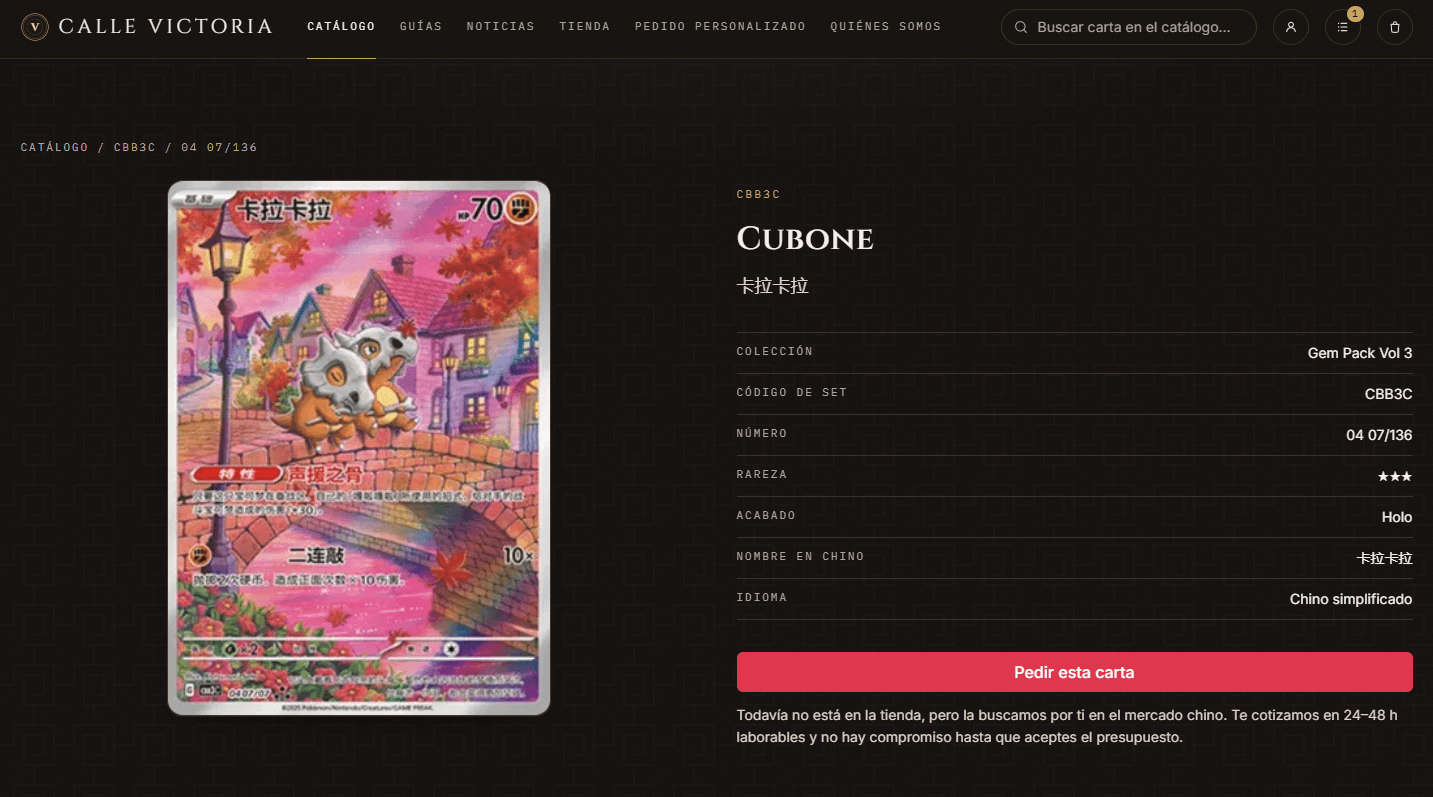Click the 'Holo' finish value
Viewport: 1433px width, 797px height.
click(x=1397, y=517)
